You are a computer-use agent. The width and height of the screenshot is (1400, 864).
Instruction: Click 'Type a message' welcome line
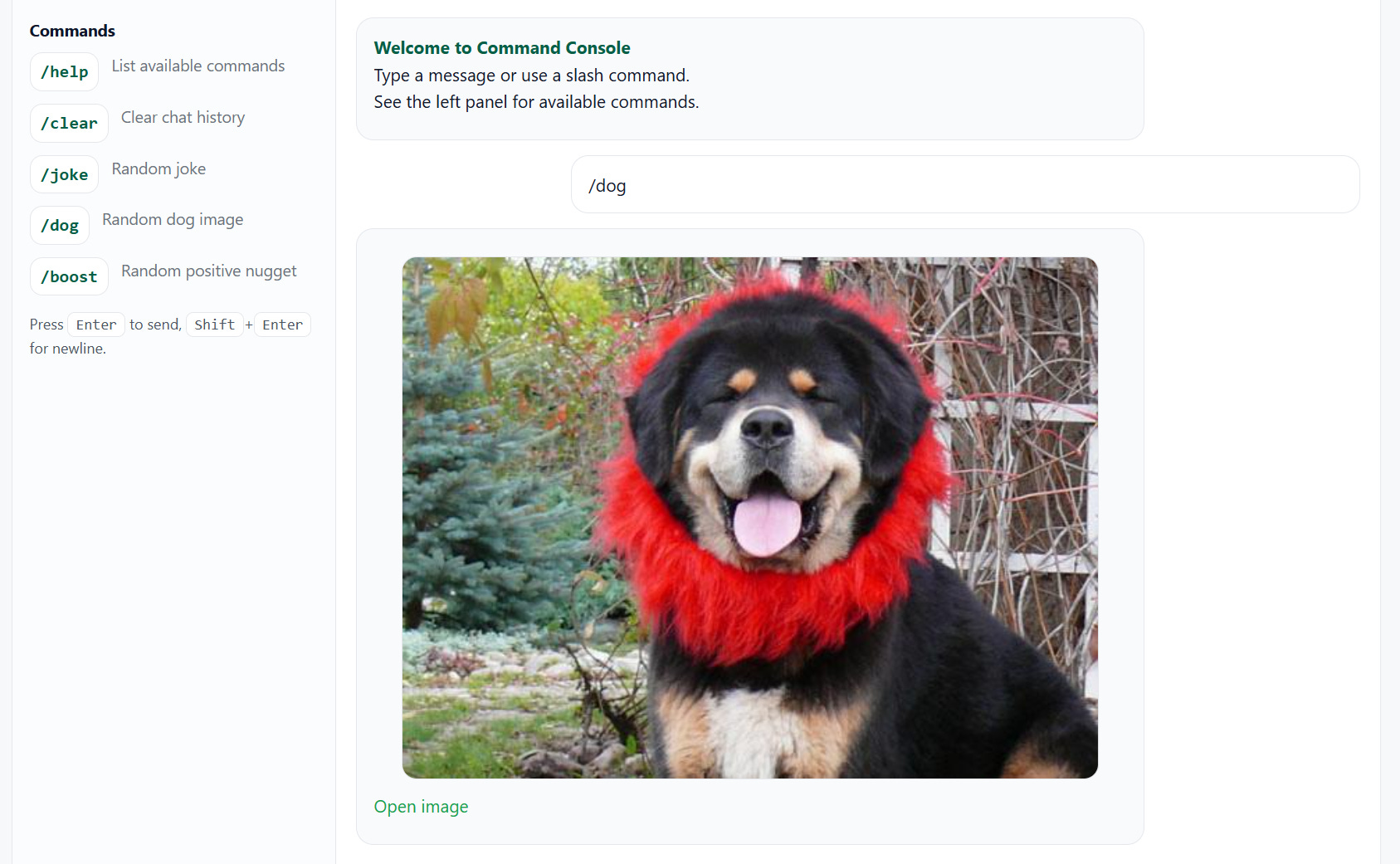point(531,76)
